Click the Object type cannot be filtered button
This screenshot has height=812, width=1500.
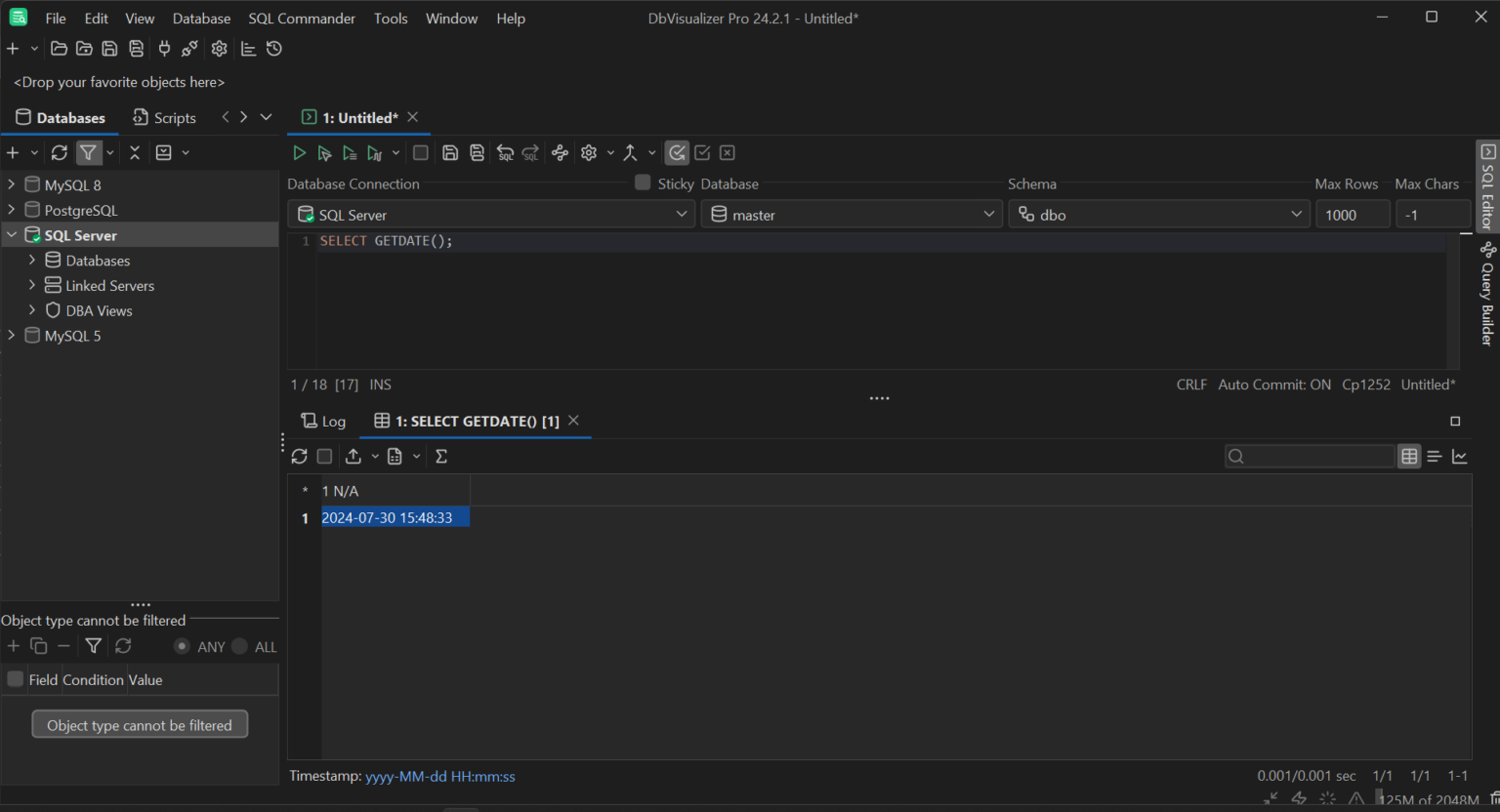[139, 724]
